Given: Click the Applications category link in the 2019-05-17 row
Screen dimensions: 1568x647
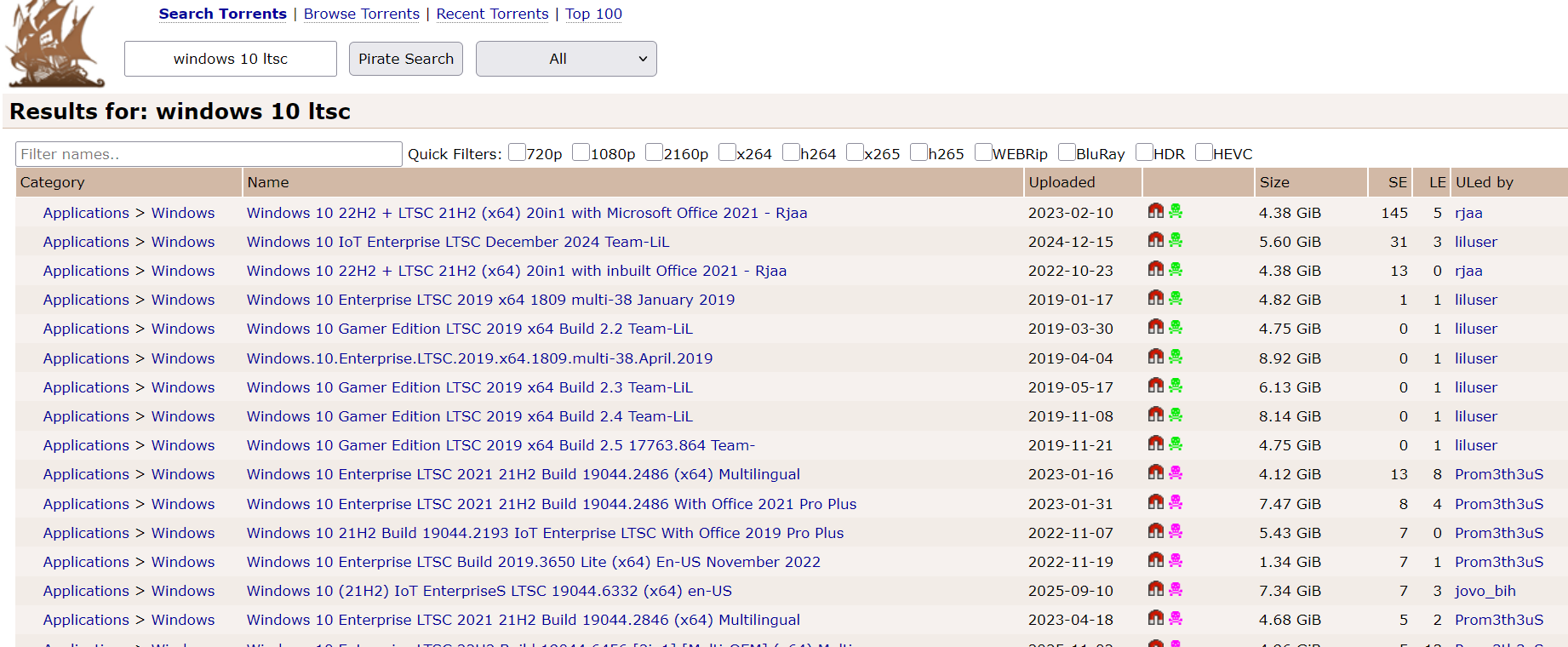Looking at the screenshot, I should click(x=86, y=387).
